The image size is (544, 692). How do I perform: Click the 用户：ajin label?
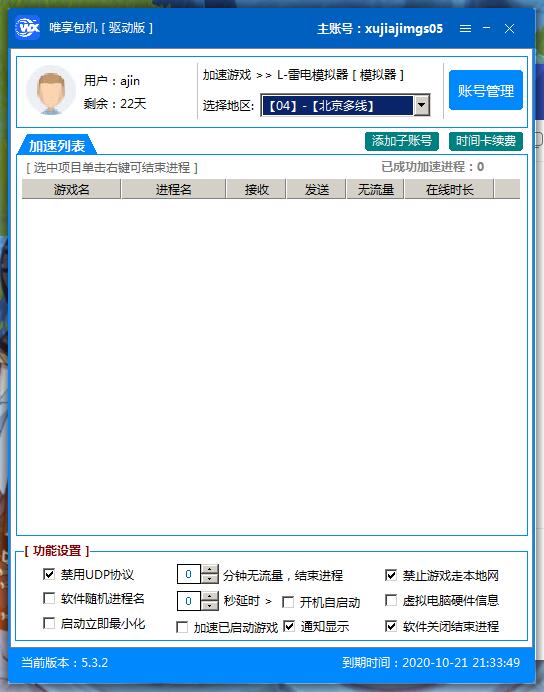112,81
